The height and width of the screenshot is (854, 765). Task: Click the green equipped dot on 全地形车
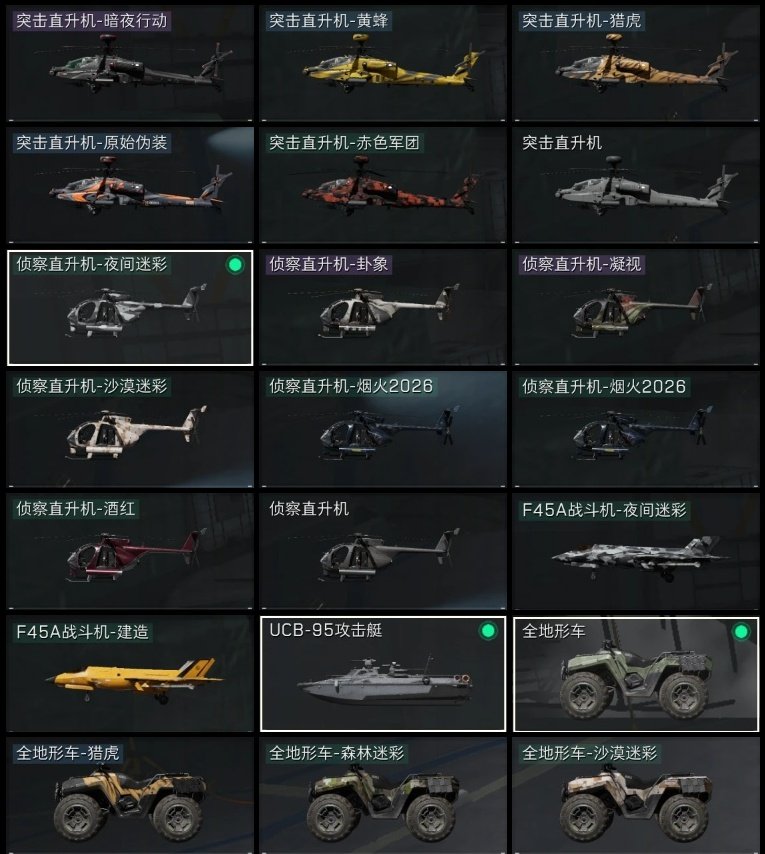(741, 632)
